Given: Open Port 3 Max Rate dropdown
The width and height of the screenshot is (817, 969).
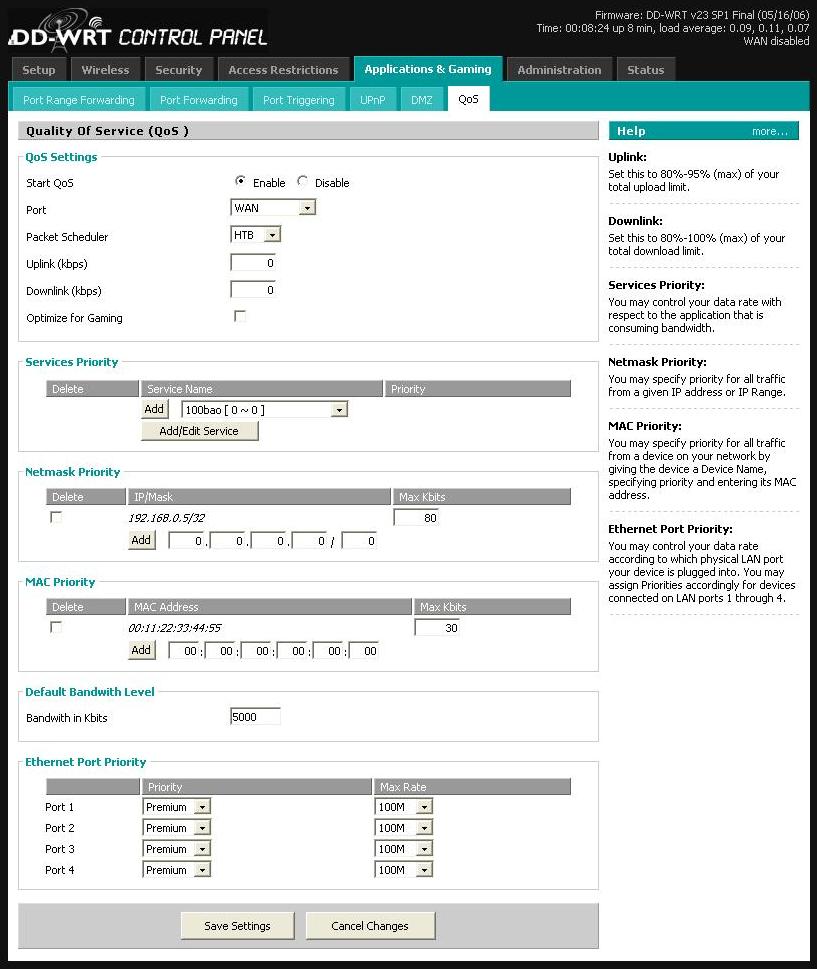Looking at the screenshot, I should coord(404,849).
